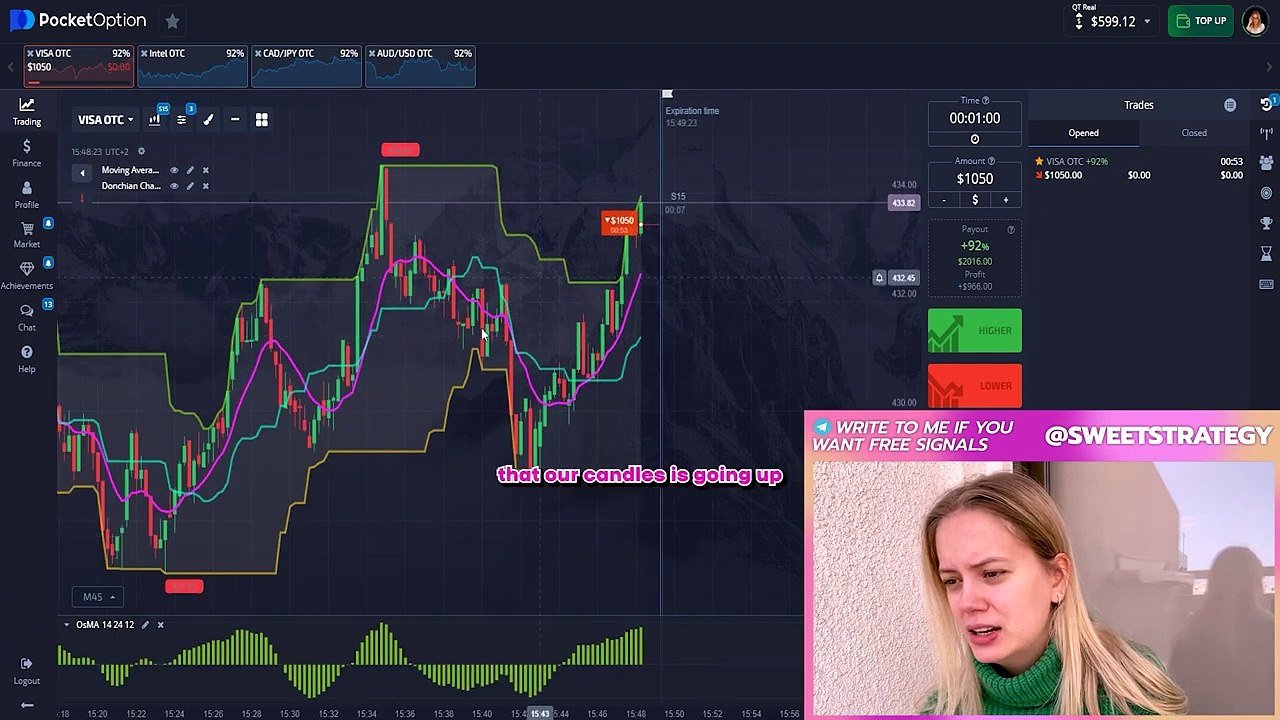View the Achievements page
The image size is (1280, 720).
[x=27, y=276]
